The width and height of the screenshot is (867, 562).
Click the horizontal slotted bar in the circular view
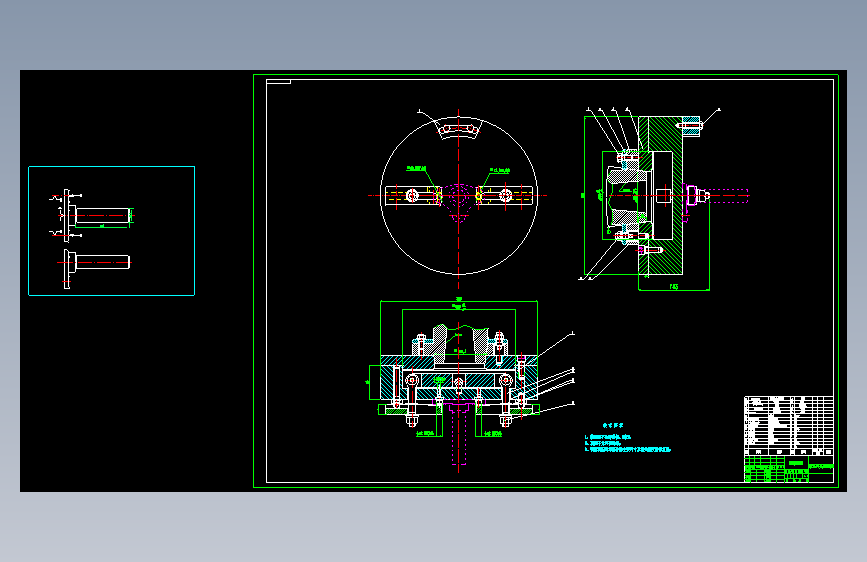[x=458, y=196]
